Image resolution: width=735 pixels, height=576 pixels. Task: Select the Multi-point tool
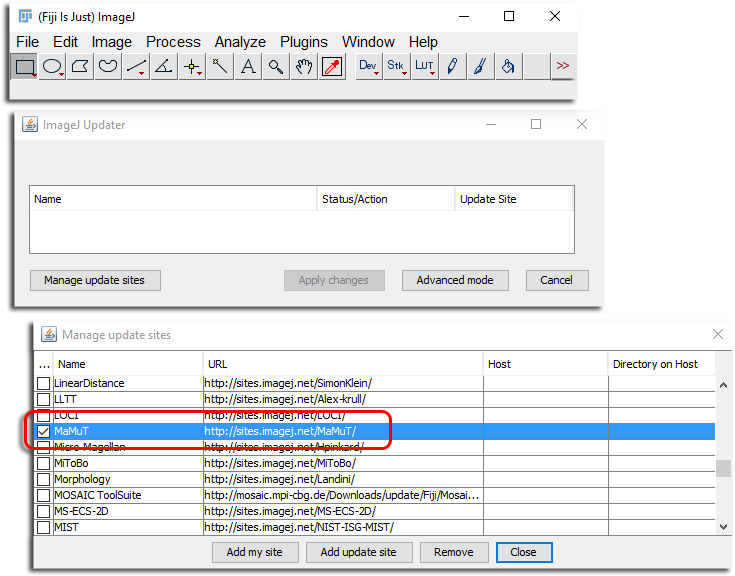192,67
